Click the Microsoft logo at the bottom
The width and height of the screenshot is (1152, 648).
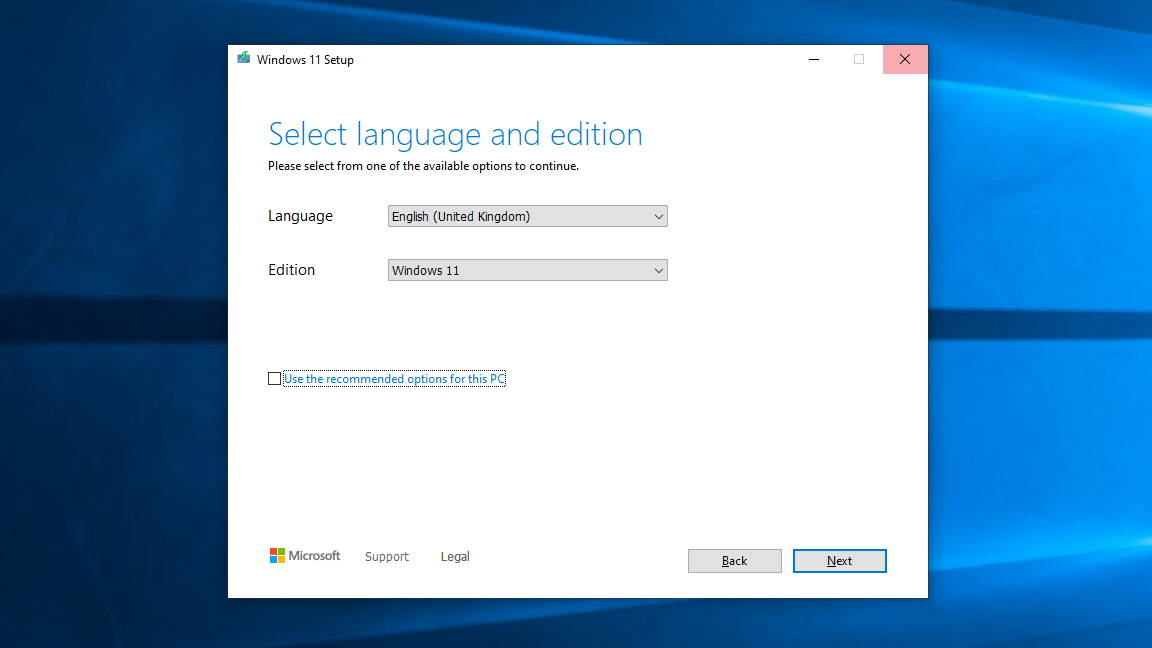[305, 556]
